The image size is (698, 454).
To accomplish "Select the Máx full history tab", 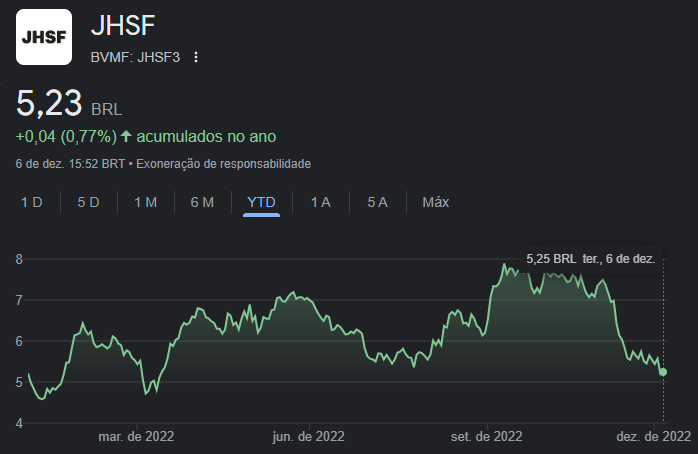I will (435, 202).
